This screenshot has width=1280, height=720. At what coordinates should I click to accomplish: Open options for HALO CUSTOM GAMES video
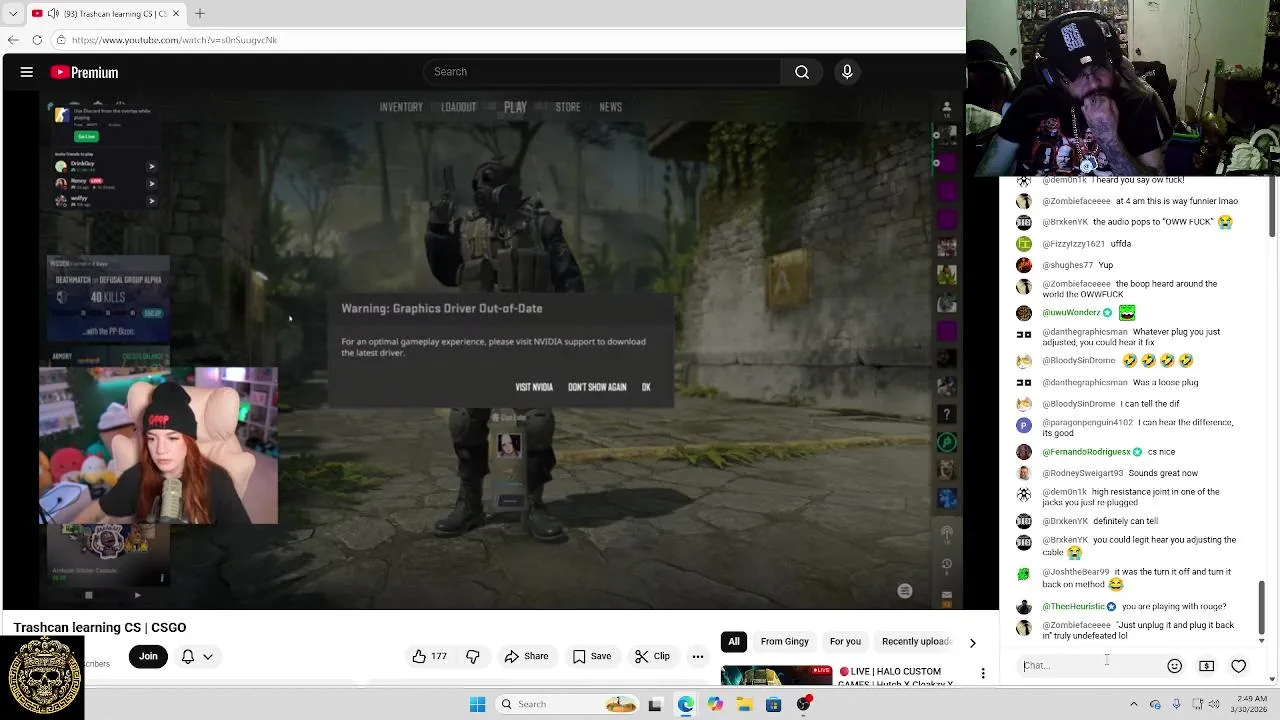pos(983,673)
